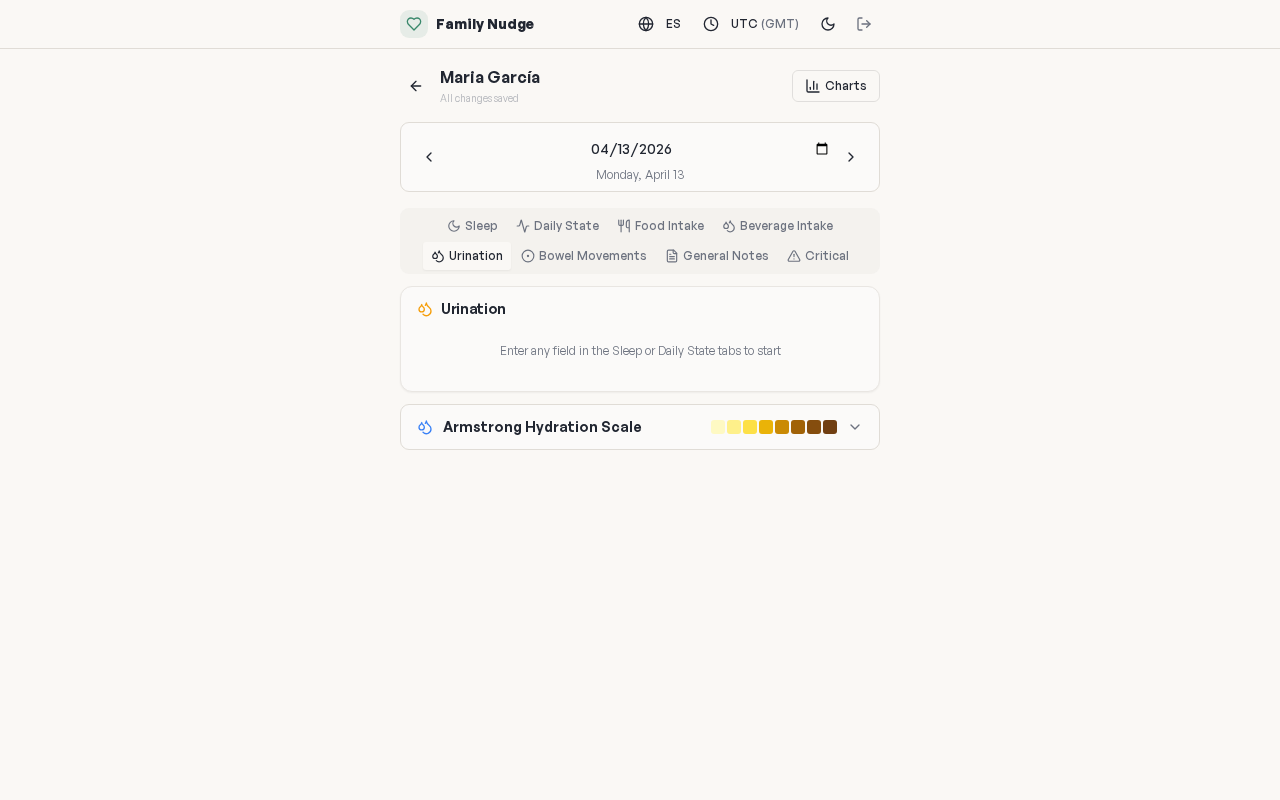Open the Charts button
1280x800 pixels.
tap(836, 86)
